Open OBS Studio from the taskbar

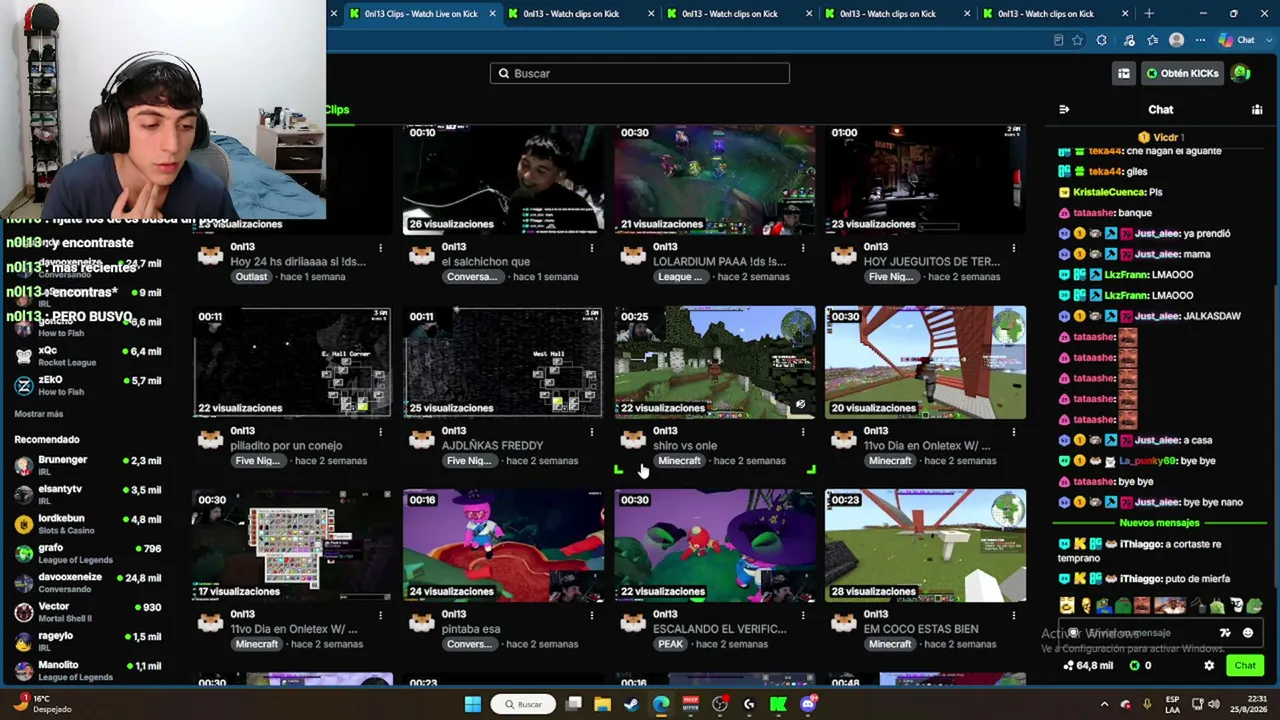pyautogui.click(x=720, y=704)
